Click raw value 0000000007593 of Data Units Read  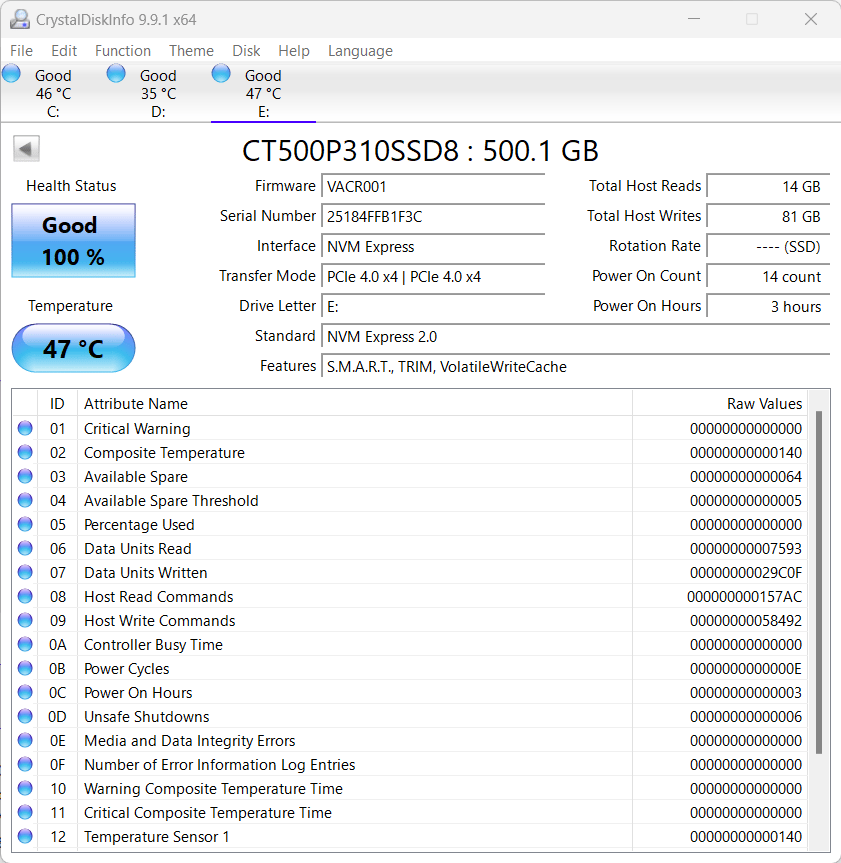point(746,549)
